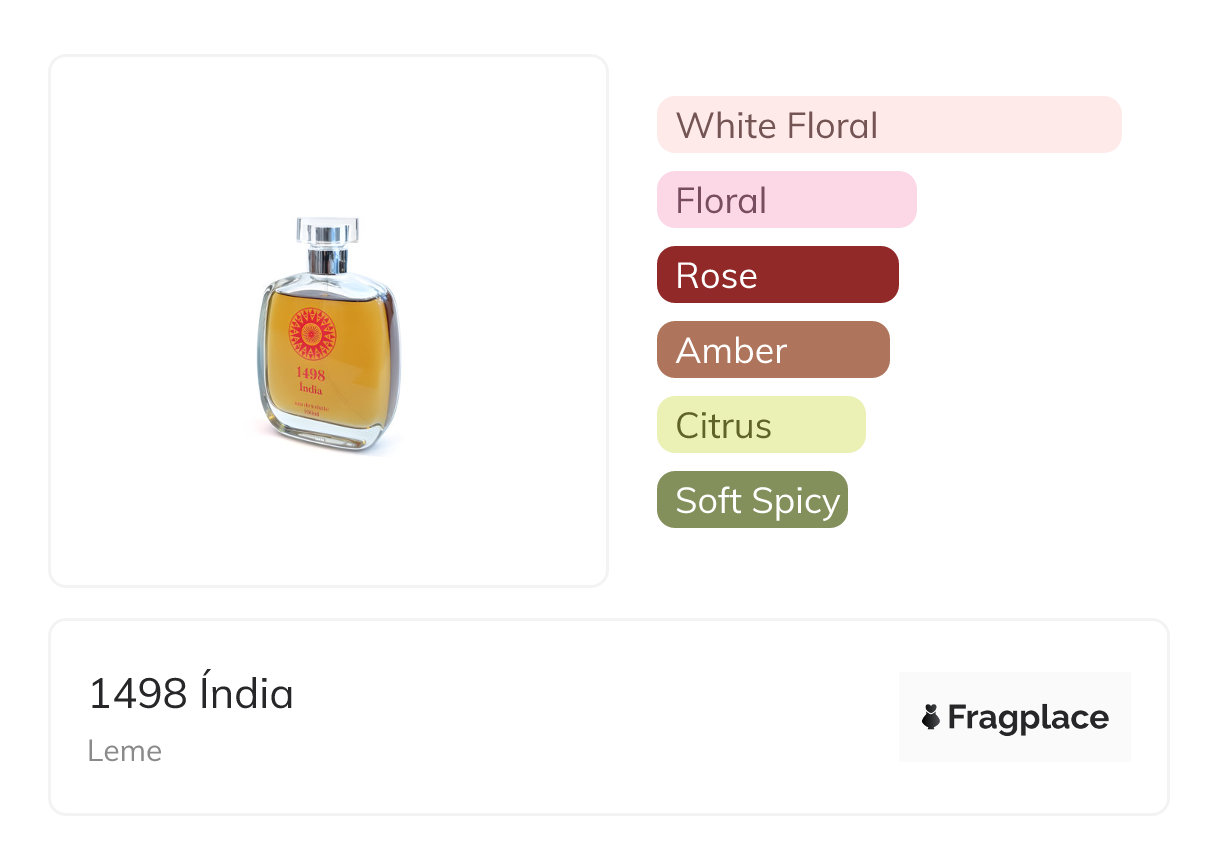Click the pink Floral accord bar
The height and width of the screenshot is (864, 1218).
tap(786, 200)
